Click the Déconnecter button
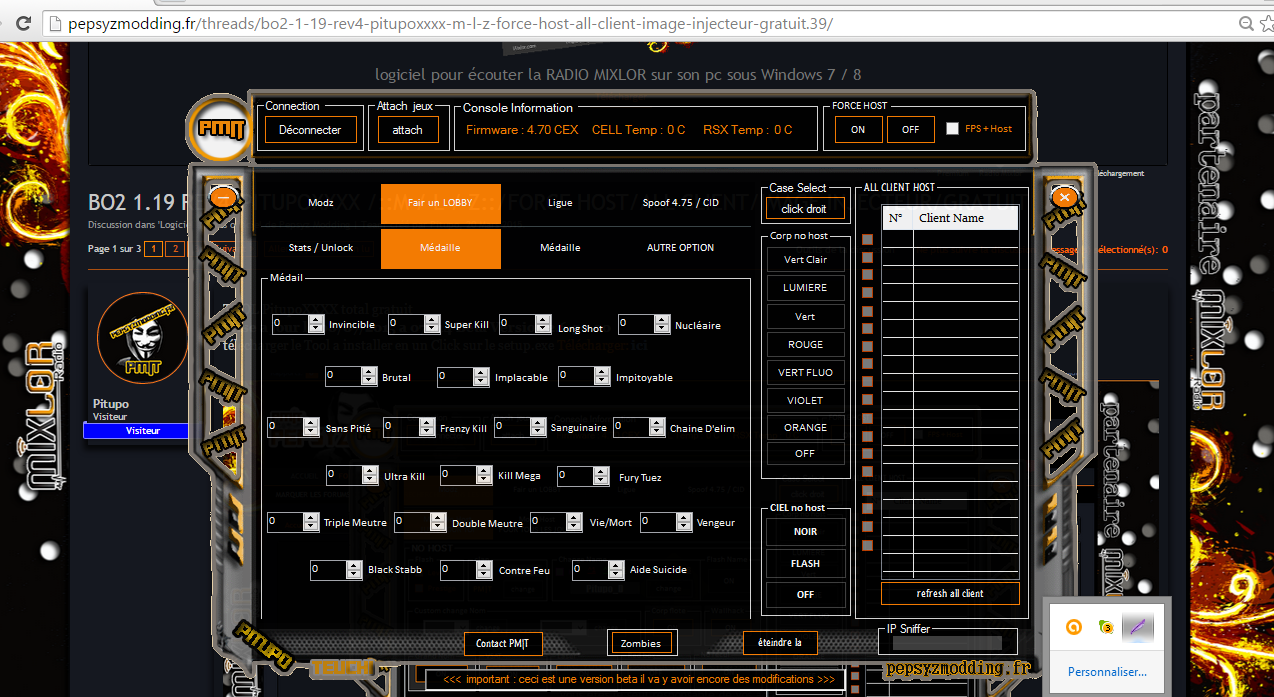The height and width of the screenshot is (697, 1274). (310, 130)
